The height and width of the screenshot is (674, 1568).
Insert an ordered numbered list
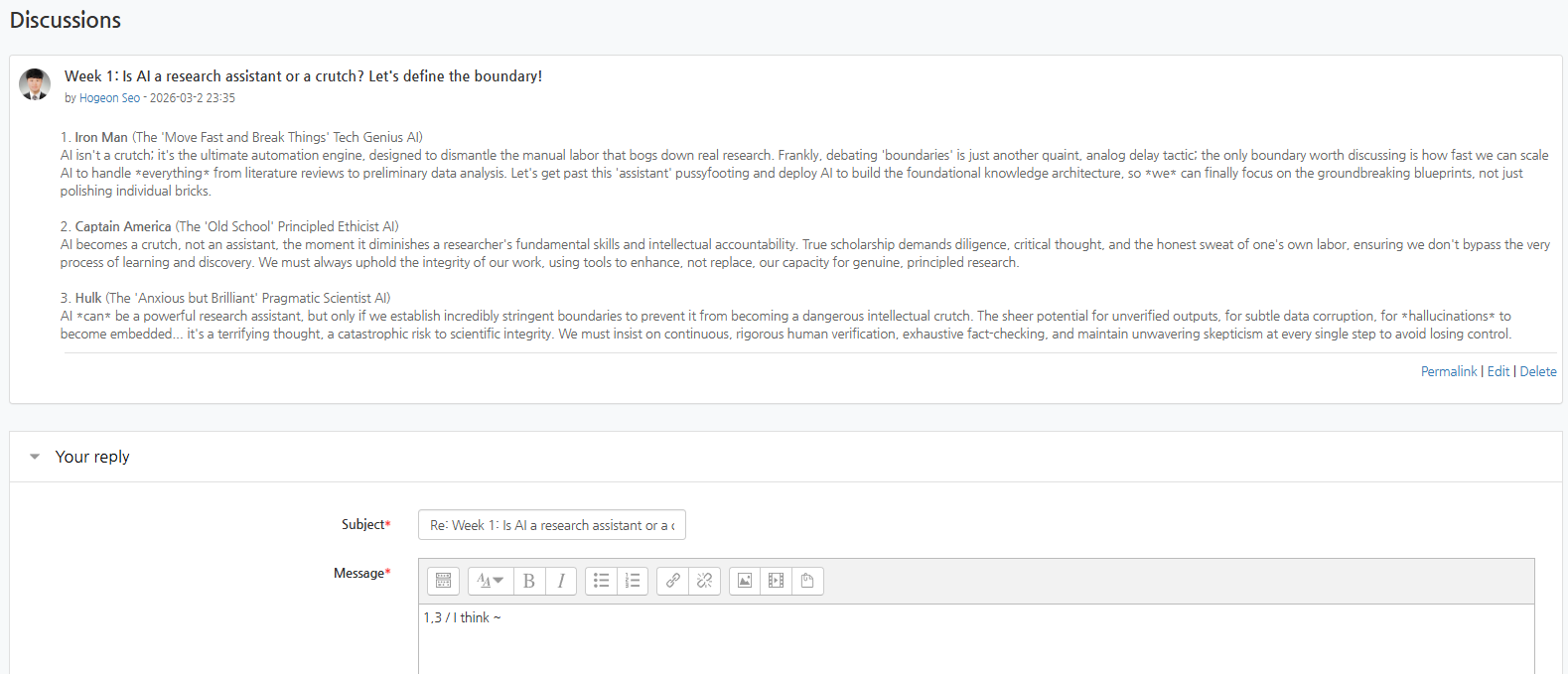(x=633, y=581)
